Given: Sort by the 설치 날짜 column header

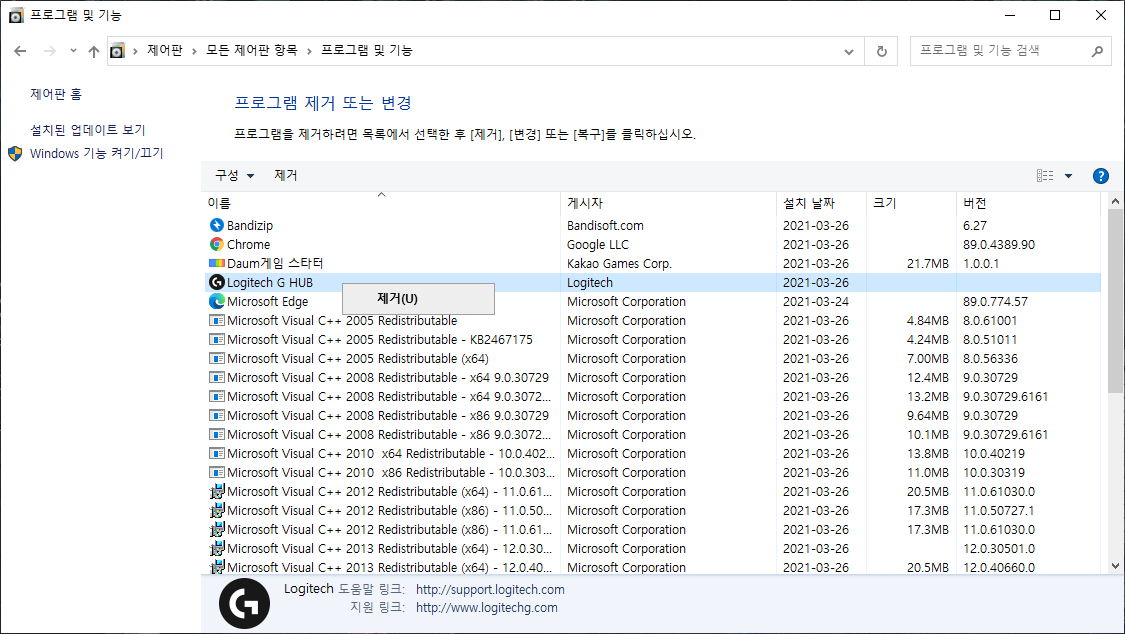Looking at the screenshot, I should coord(822,203).
